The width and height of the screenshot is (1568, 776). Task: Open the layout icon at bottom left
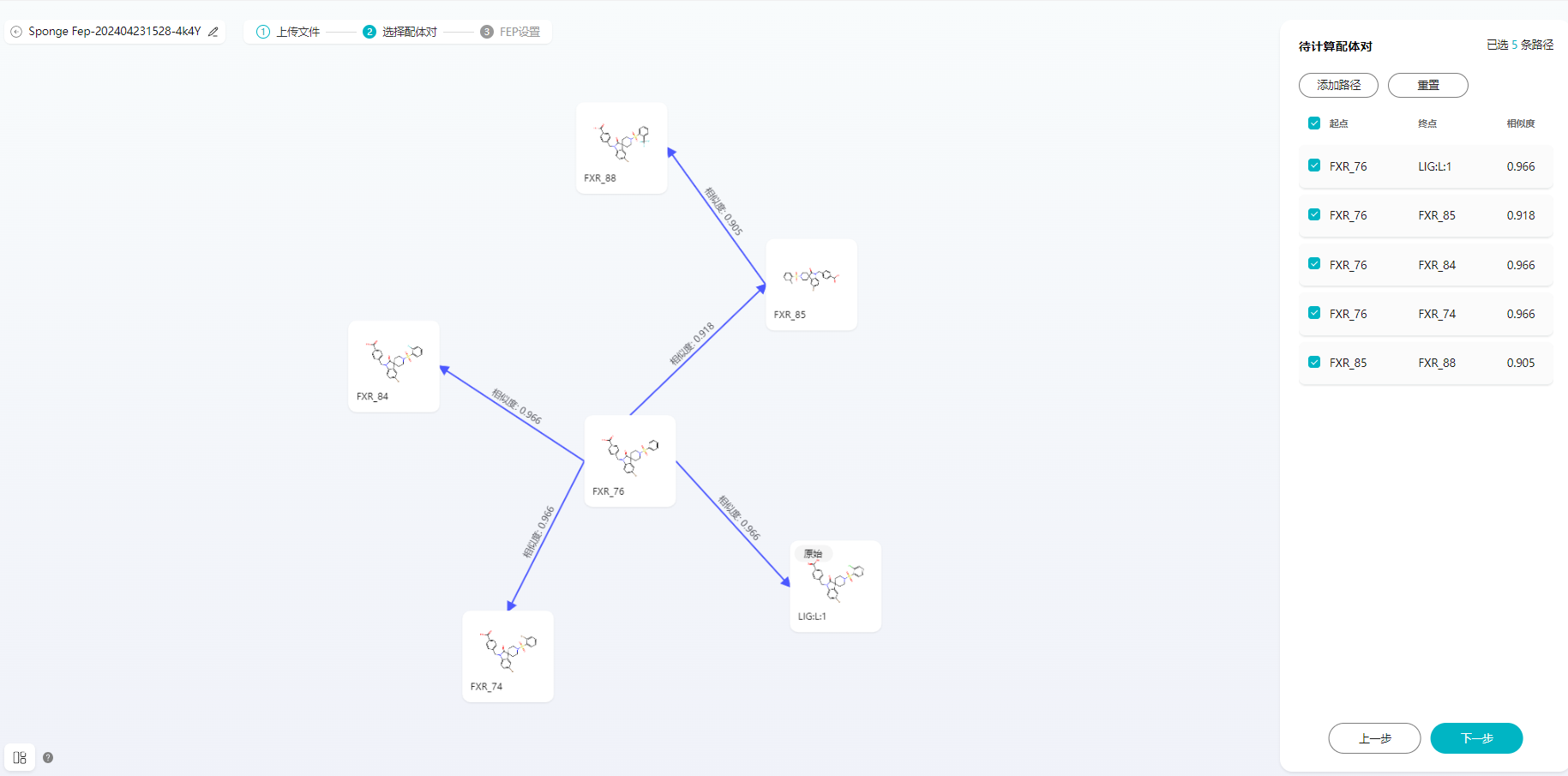20,757
